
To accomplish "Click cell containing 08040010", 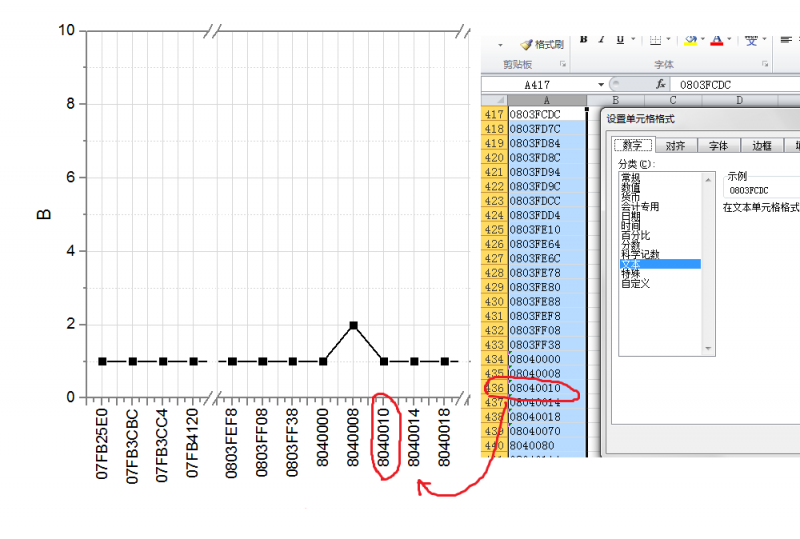I will click(x=546, y=388).
